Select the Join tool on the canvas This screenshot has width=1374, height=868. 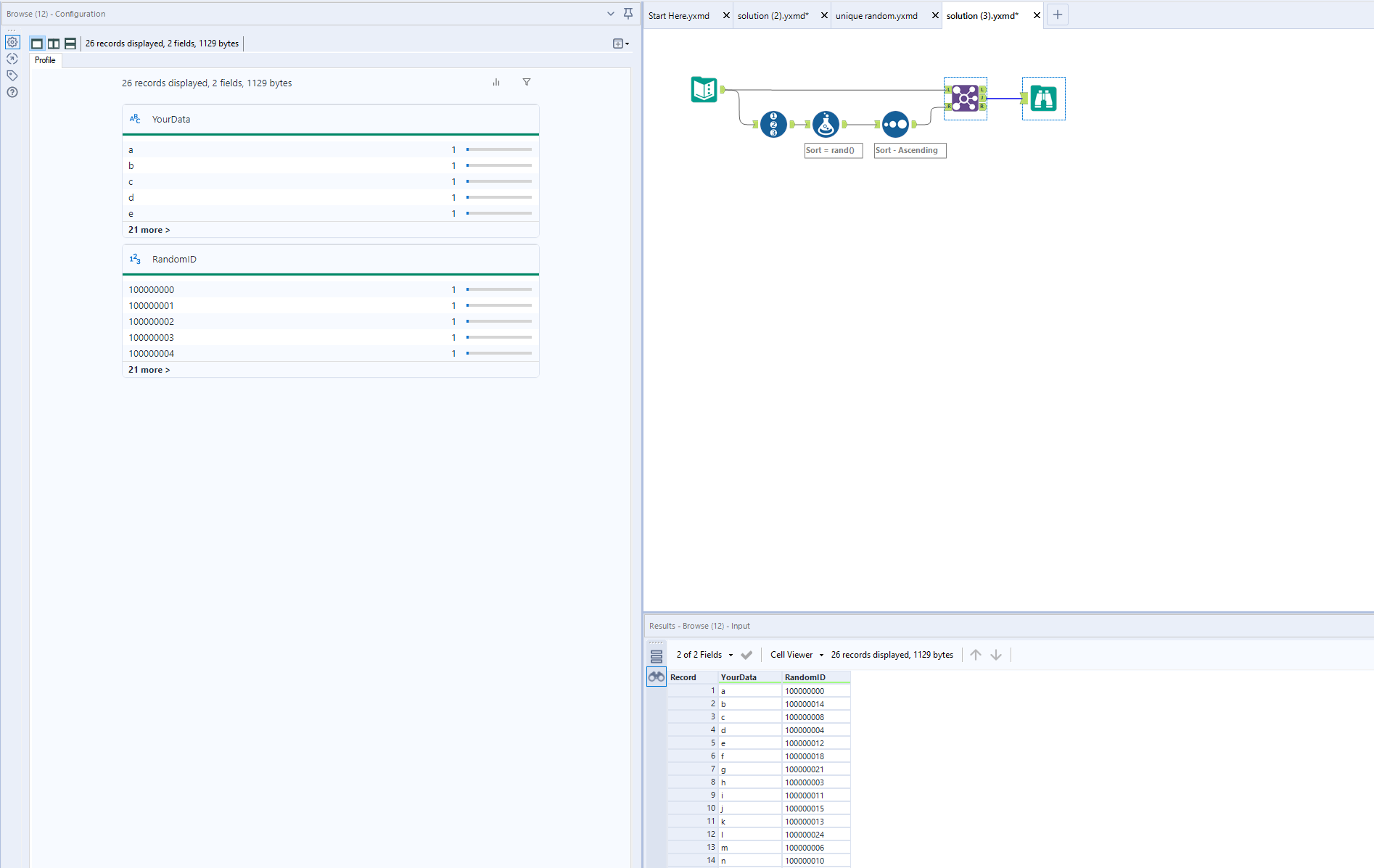point(965,99)
